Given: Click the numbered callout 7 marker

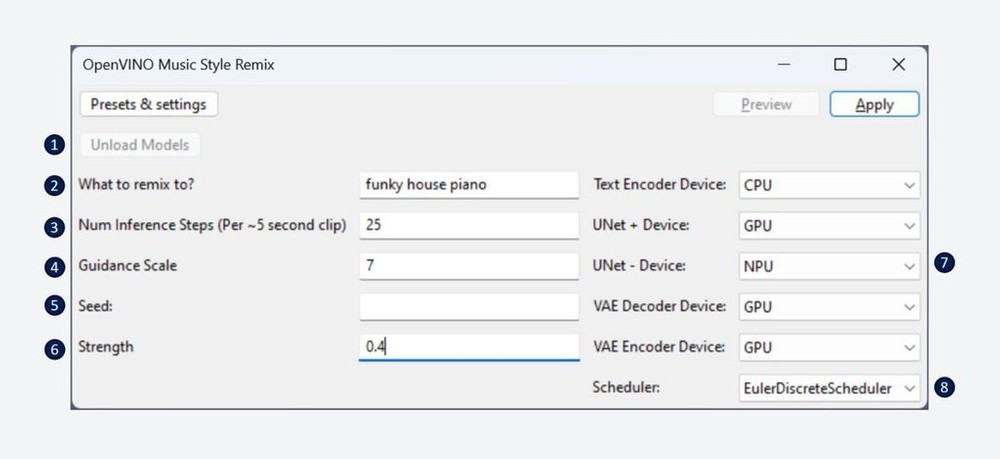Looking at the screenshot, I should (x=944, y=264).
